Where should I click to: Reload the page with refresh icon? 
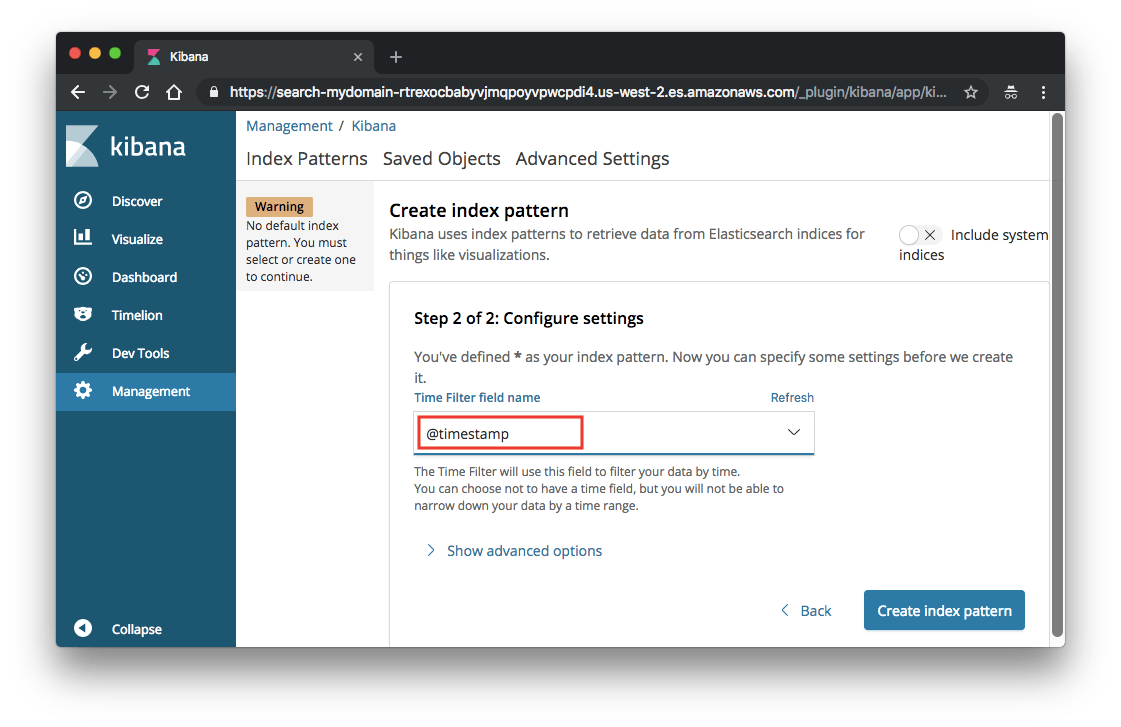click(x=142, y=92)
